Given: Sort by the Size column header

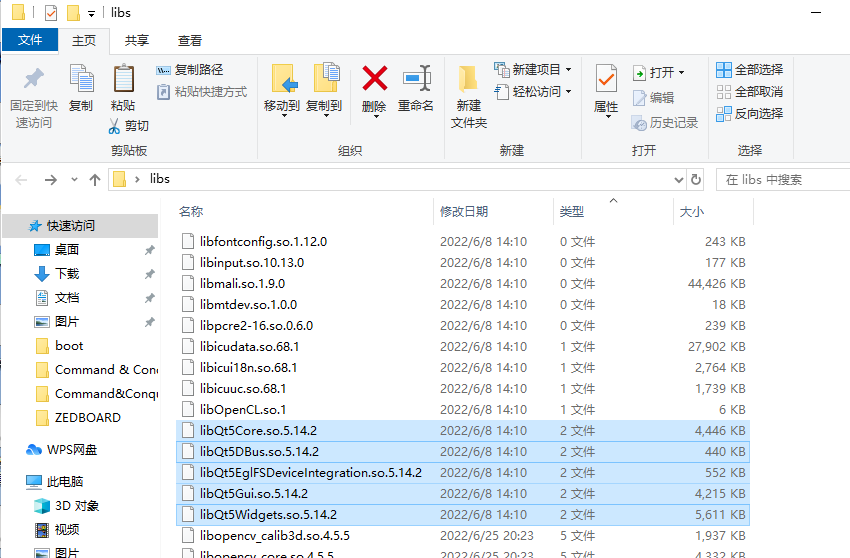Looking at the screenshot, I should pos(692,212).
